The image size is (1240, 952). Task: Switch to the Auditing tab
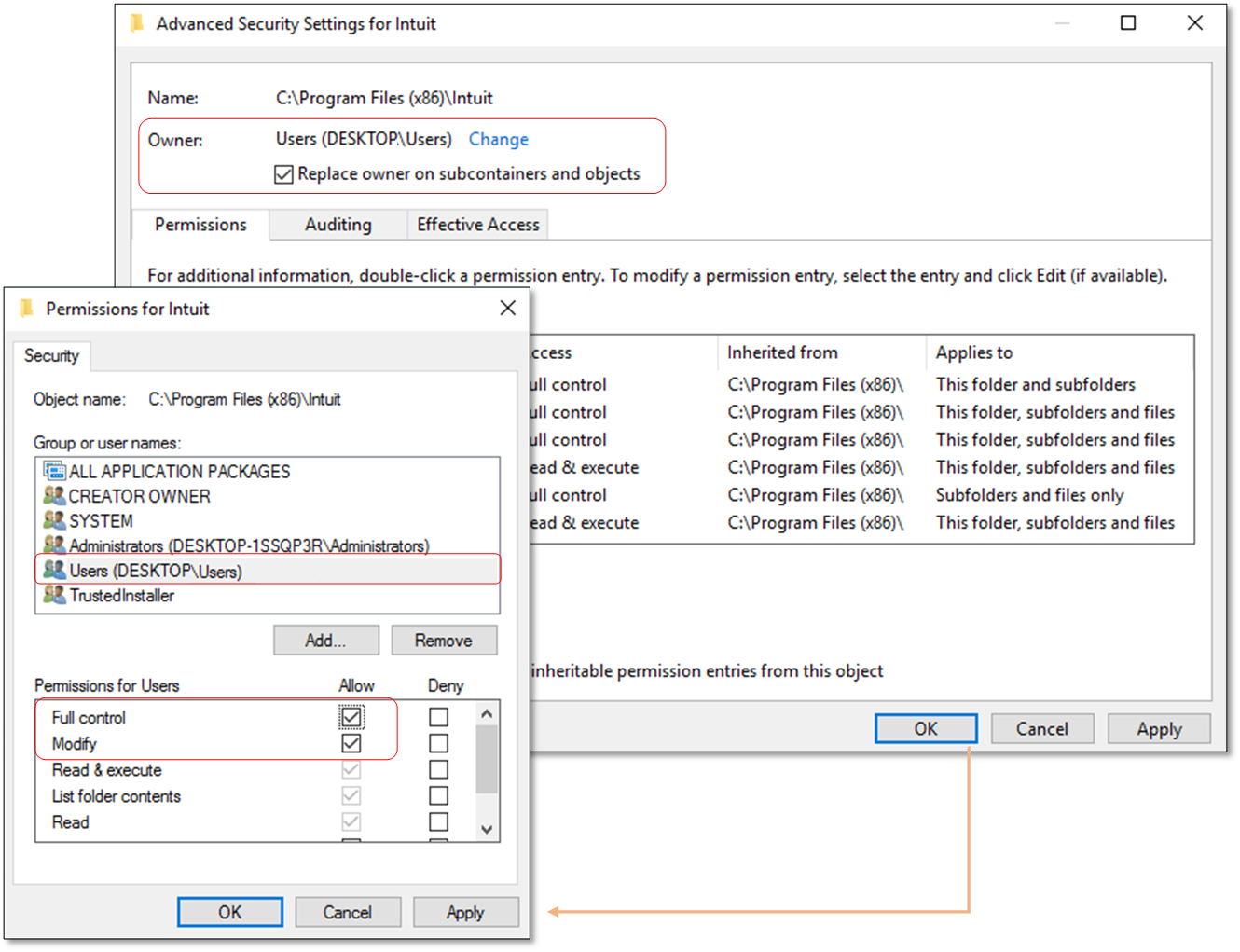[338, 225]
